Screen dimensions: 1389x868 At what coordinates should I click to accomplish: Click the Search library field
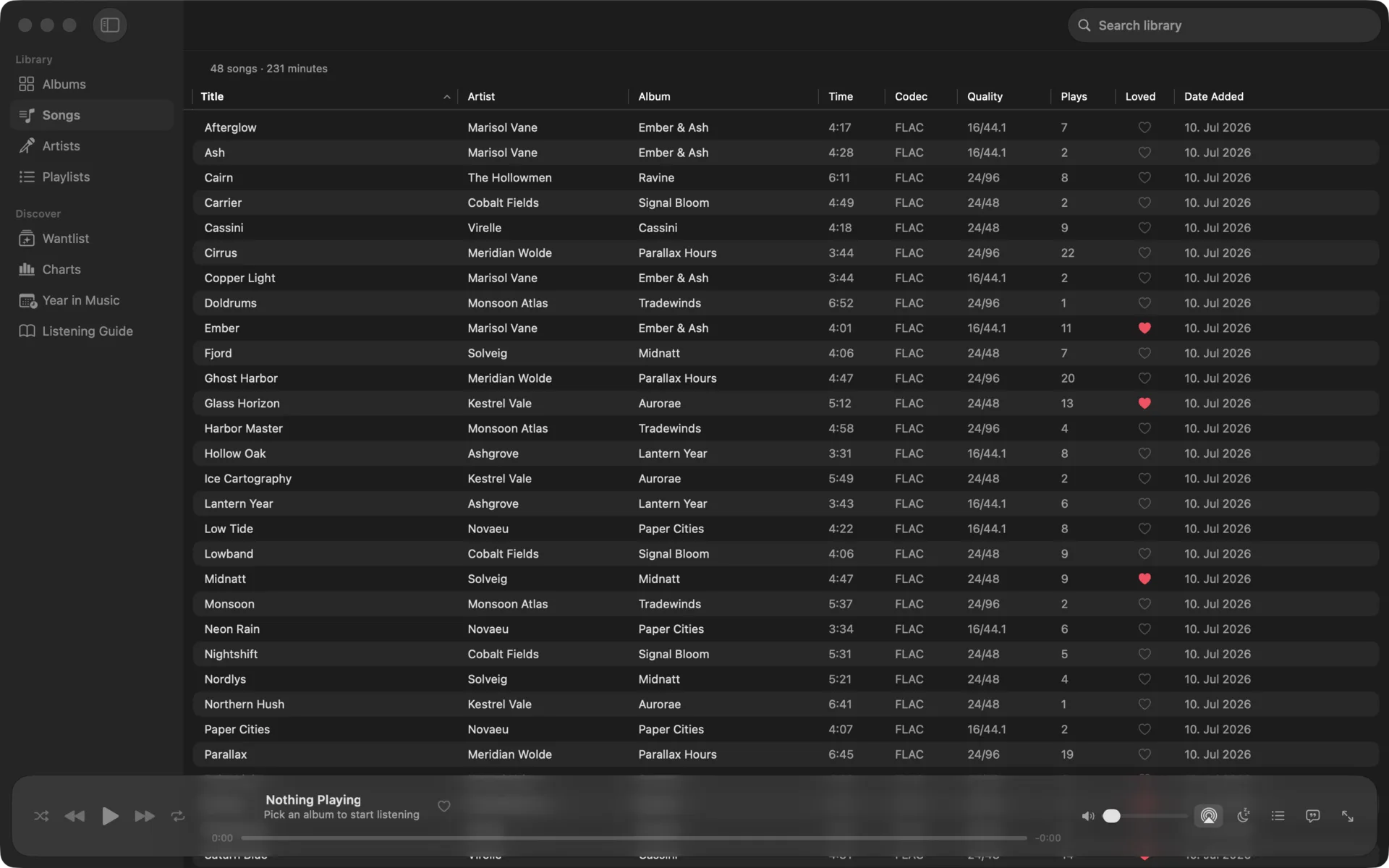coord(1224,25)
